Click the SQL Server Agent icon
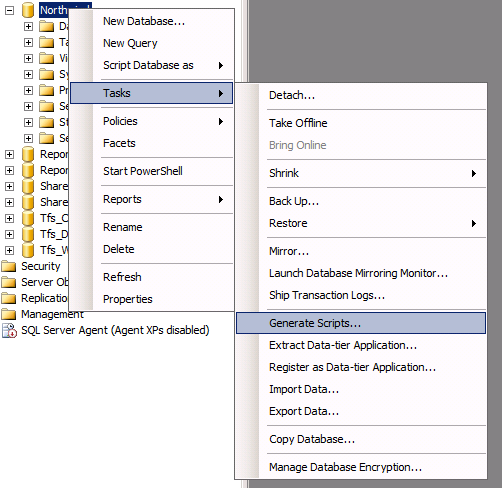Image resolution: width=502 pixels, height=488 pixels. (9, 330)
